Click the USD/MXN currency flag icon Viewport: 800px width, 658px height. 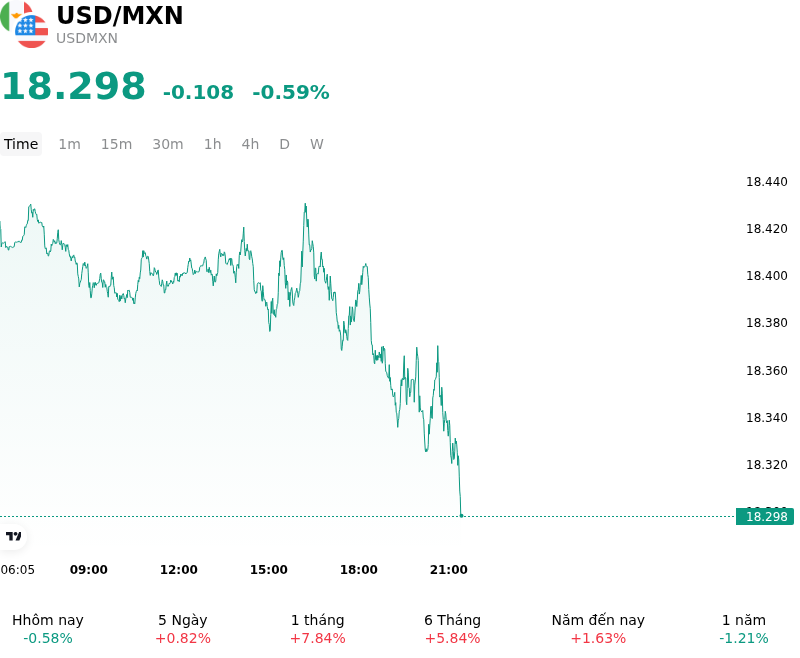[x=24, y=25]
